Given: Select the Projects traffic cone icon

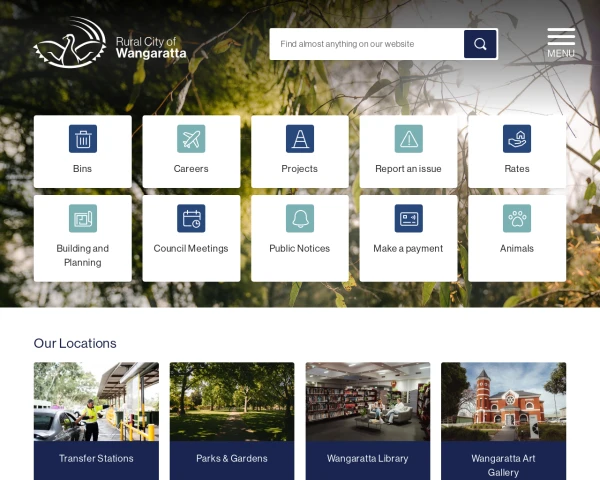Looking at the screenshot, I should point(300,139).
